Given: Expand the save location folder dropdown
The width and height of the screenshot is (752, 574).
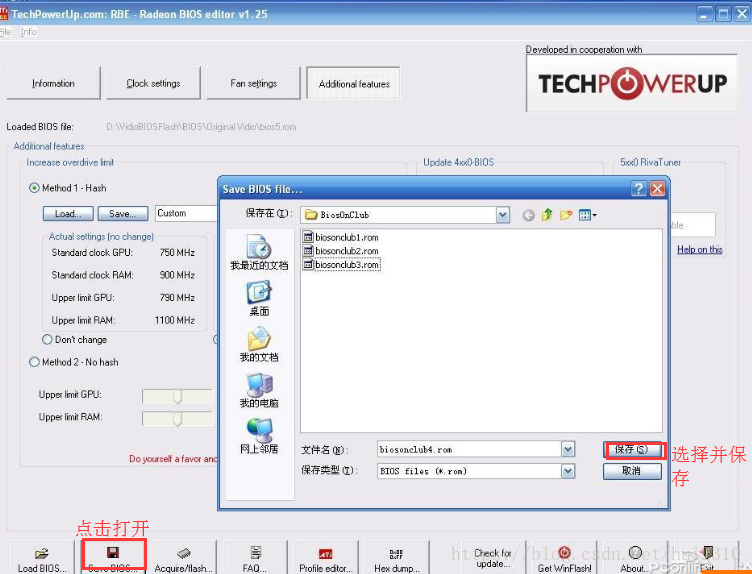Looking at the screenshot, I should click(502, 215).
